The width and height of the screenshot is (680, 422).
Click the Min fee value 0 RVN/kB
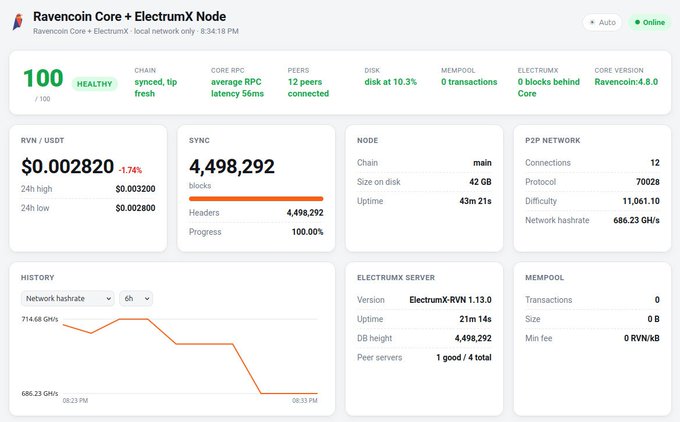click(x=642, y=338)
